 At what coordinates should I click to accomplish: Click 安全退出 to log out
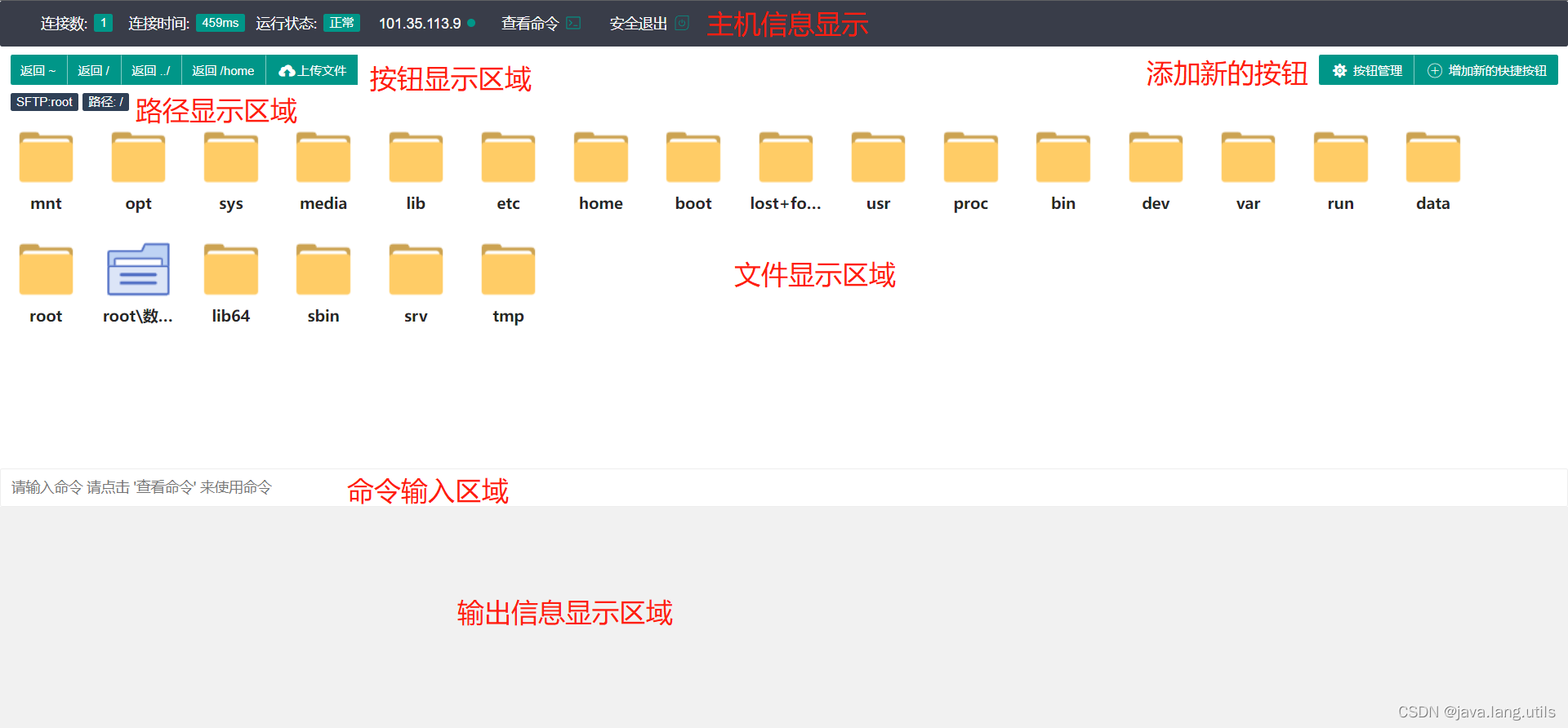(x=649, y=24)
